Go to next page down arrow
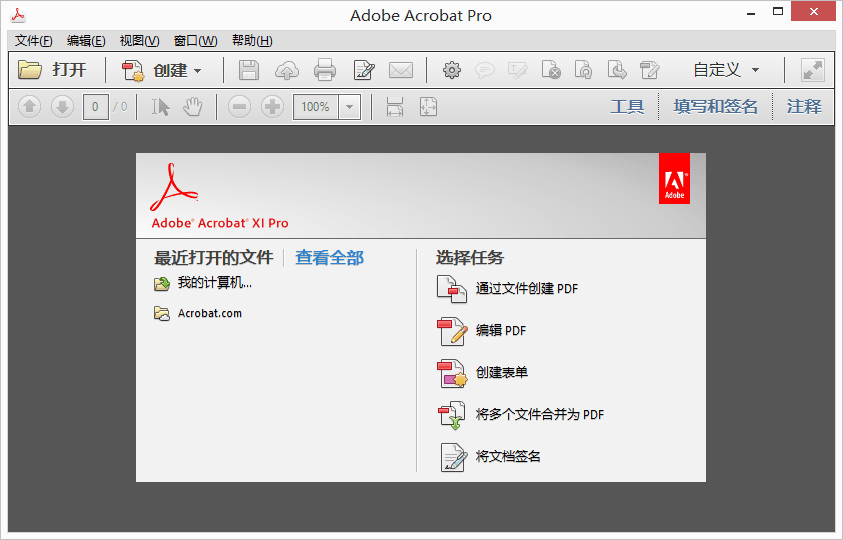 click(x=62, y=106)
